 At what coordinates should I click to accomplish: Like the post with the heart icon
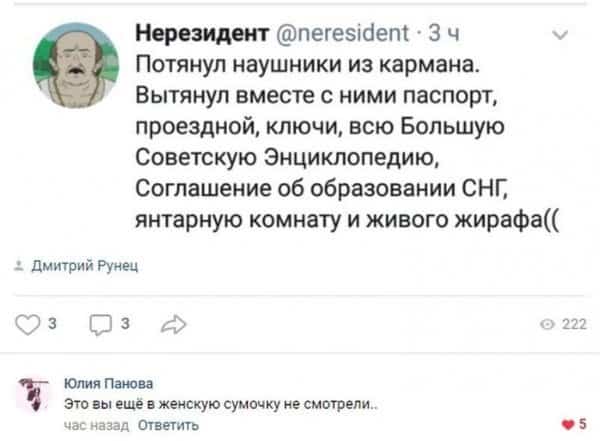click(x=28, y=325)
